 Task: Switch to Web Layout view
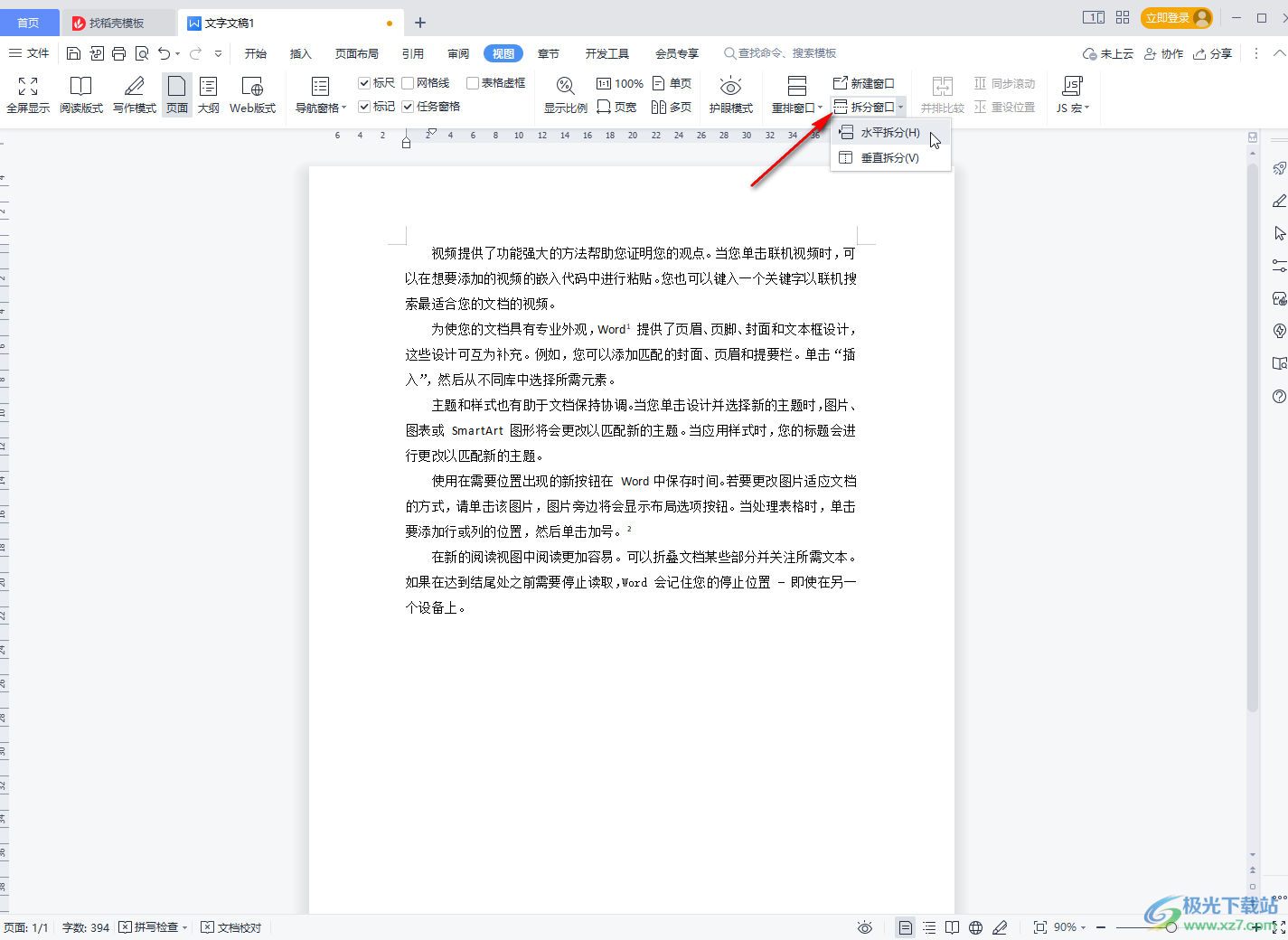click(252, 95)
